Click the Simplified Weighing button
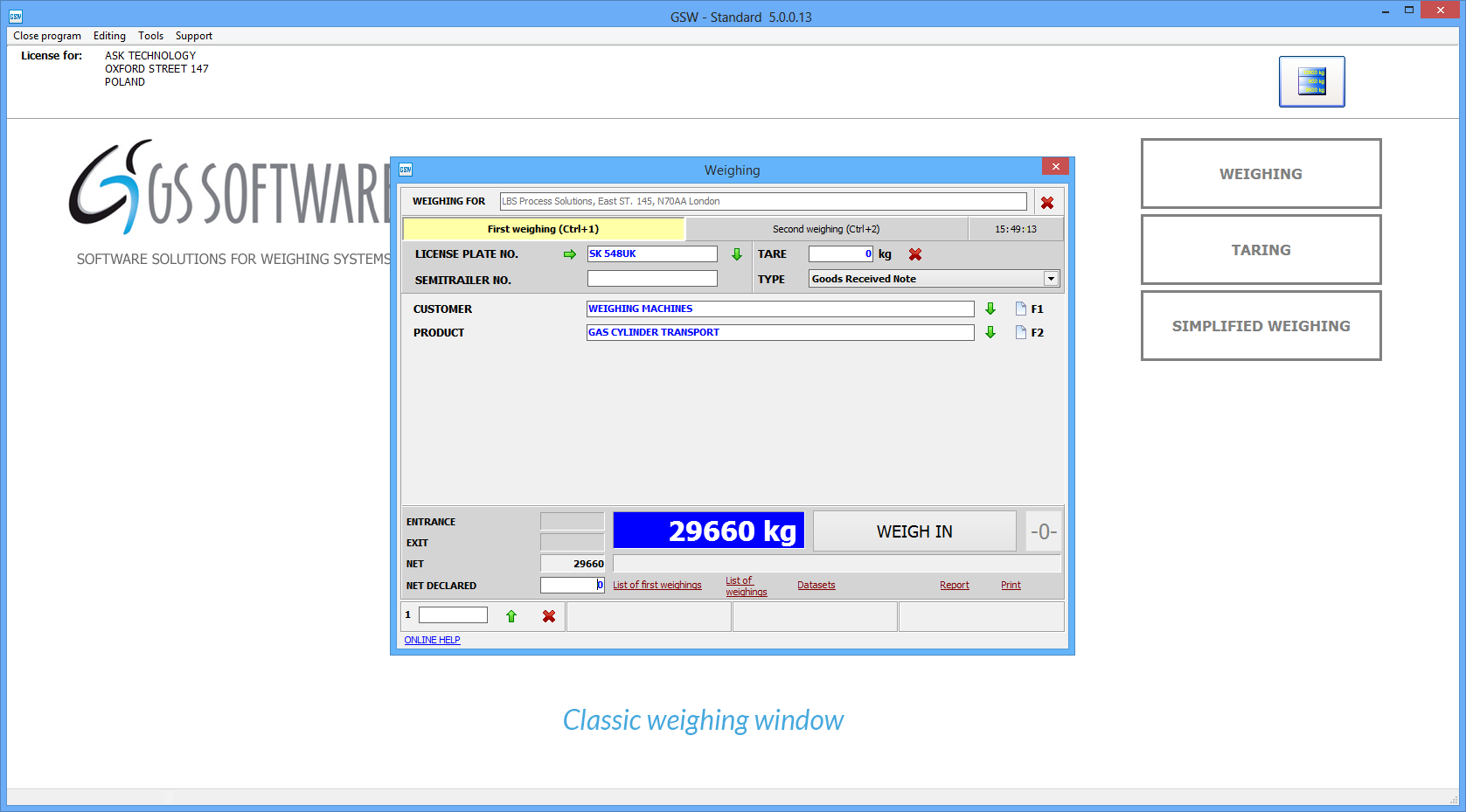The height and width of the screenshot is (812, 1466). [1261, 326]
